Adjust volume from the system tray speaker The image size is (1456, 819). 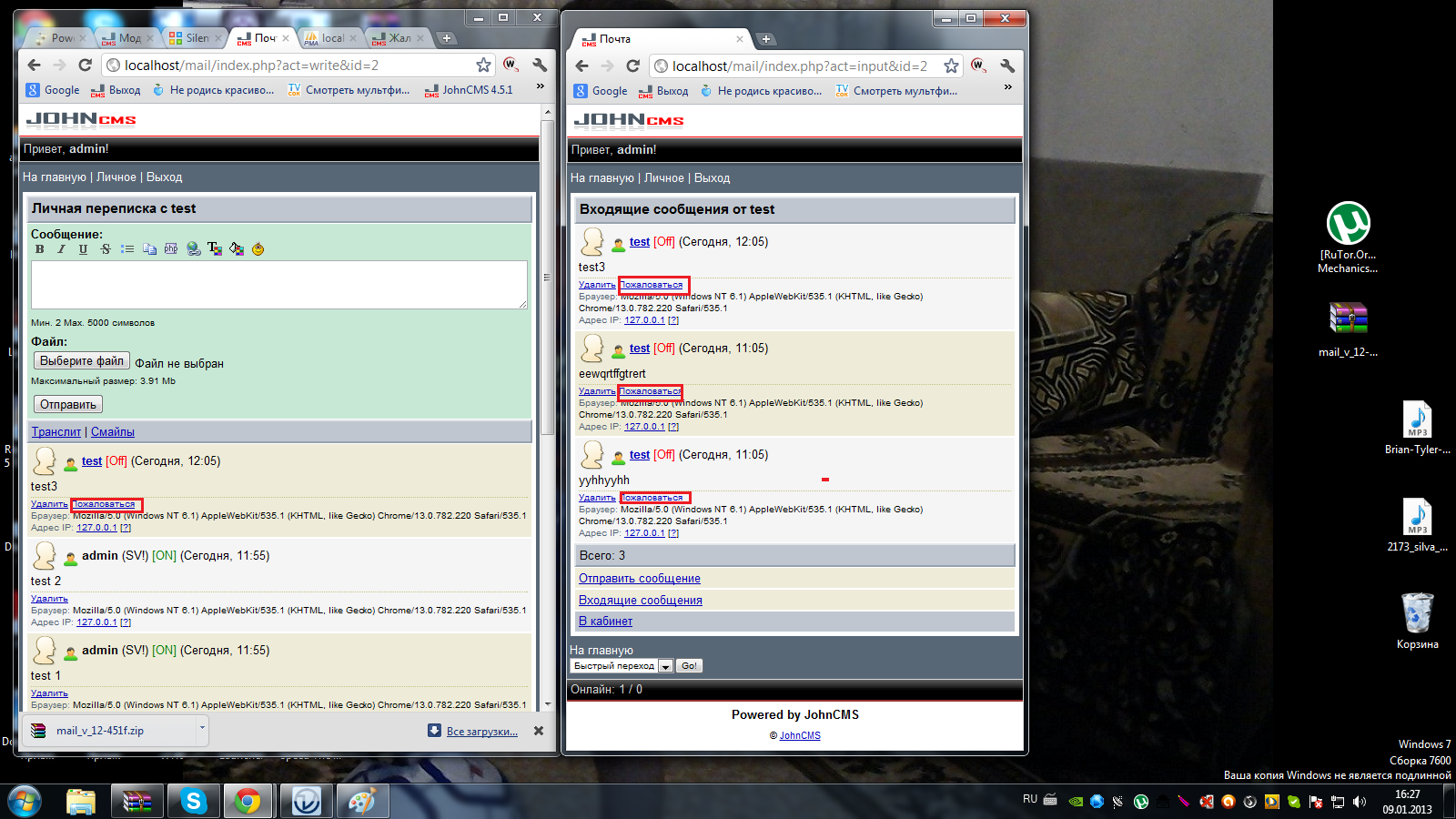click(x=1360, y=802)
